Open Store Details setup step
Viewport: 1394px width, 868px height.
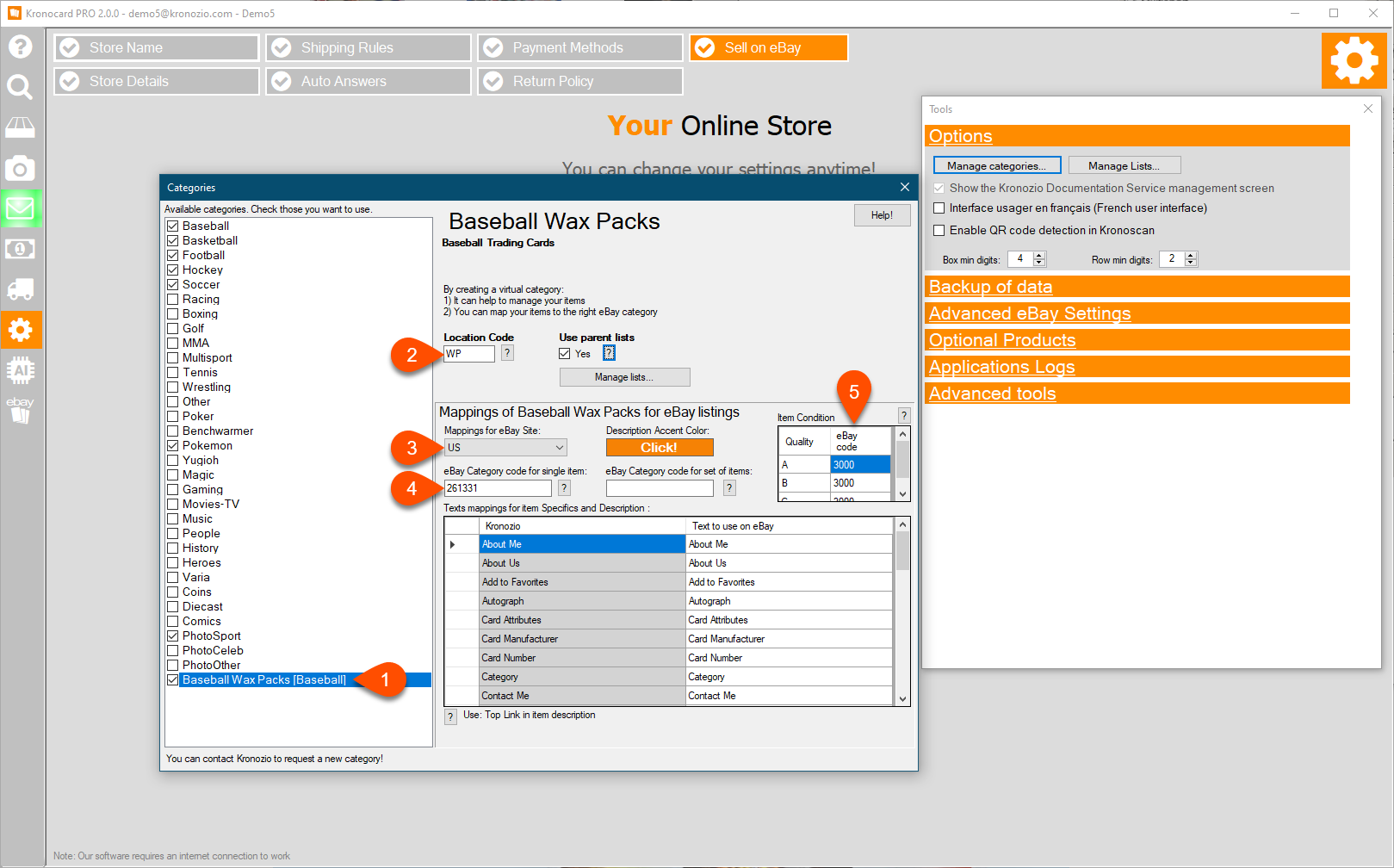tap(157, 81)
